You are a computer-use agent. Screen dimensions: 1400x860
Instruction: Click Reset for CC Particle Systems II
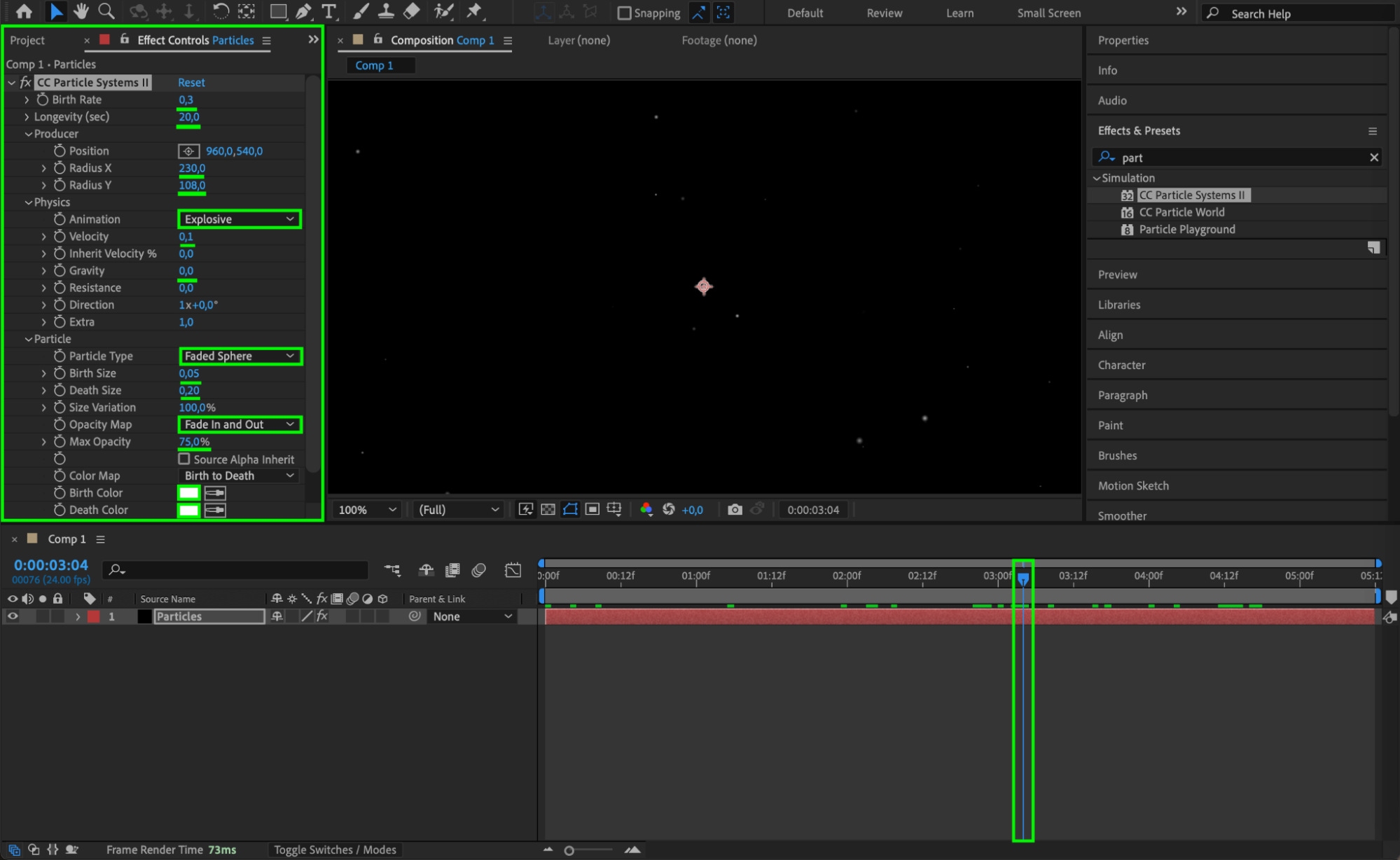[191, 83]
